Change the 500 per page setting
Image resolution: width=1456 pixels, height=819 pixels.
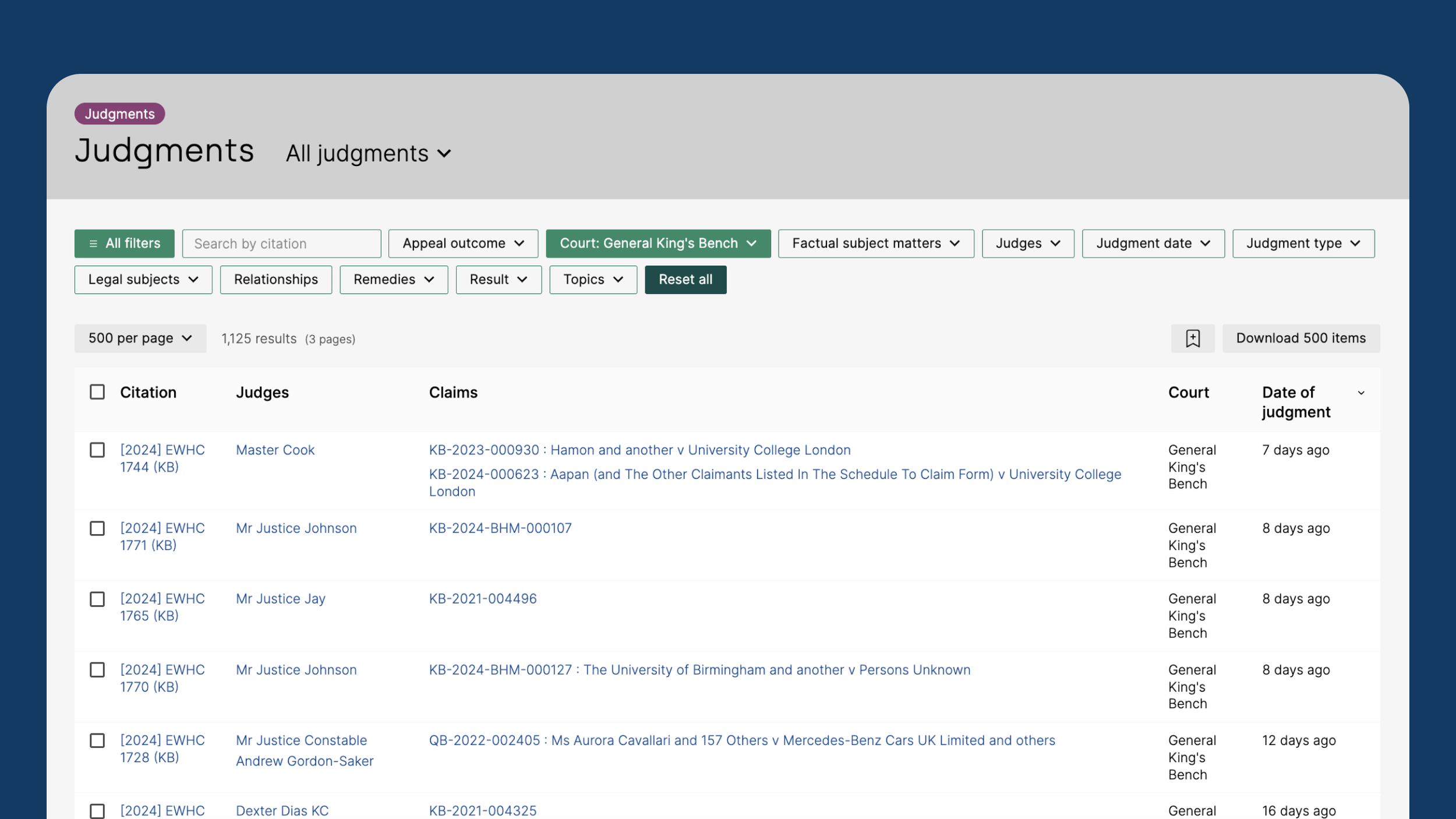coord(140,338)
